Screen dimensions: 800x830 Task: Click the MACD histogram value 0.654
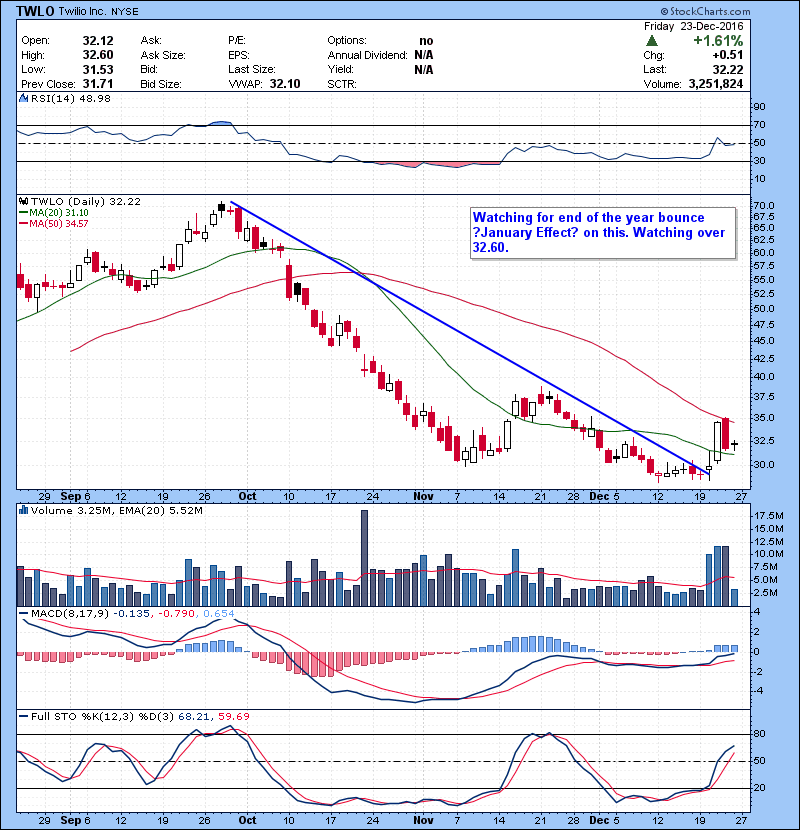tap(218, 614)
